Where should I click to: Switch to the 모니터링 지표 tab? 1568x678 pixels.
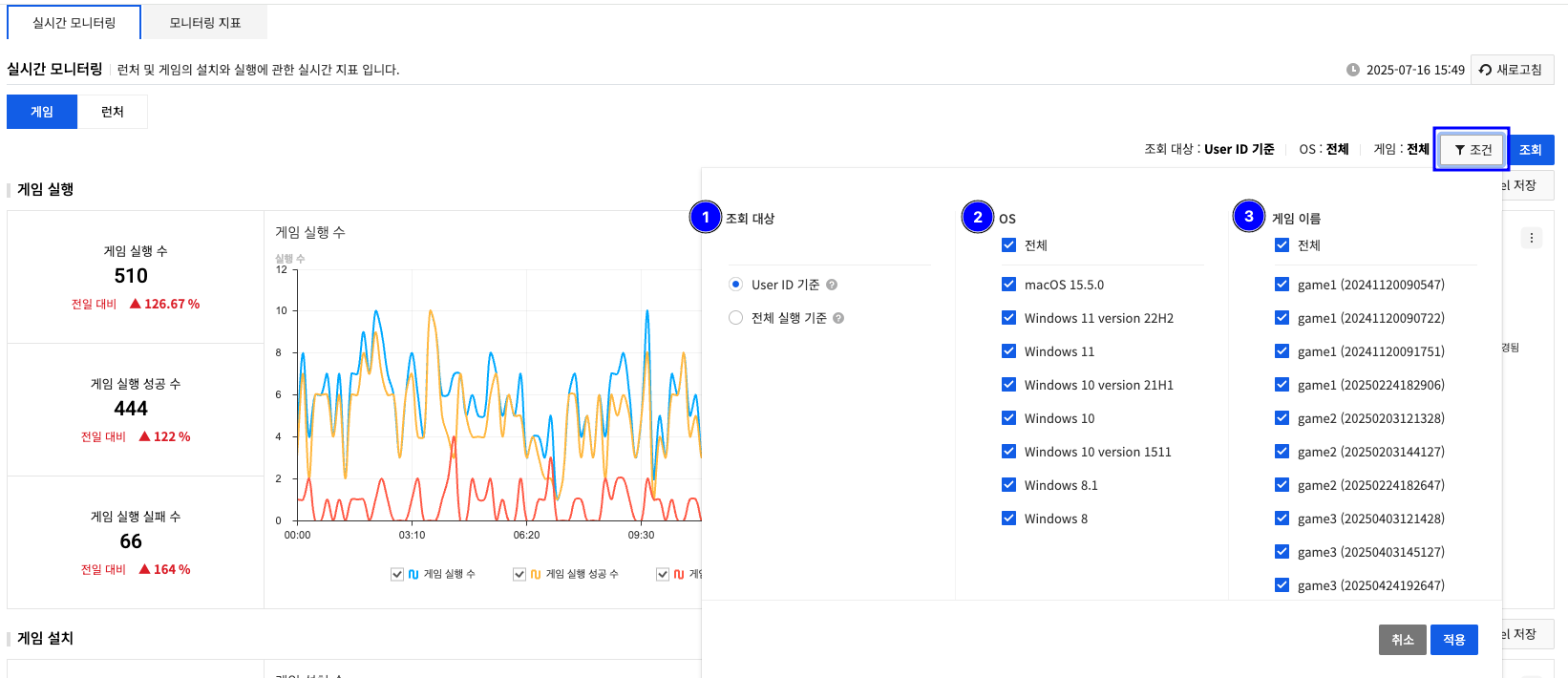point(204,23)
